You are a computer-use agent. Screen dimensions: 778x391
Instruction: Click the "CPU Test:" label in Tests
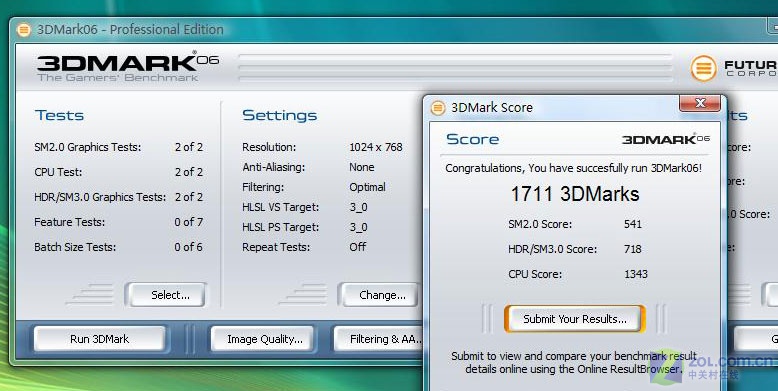[x=58, y=172]
